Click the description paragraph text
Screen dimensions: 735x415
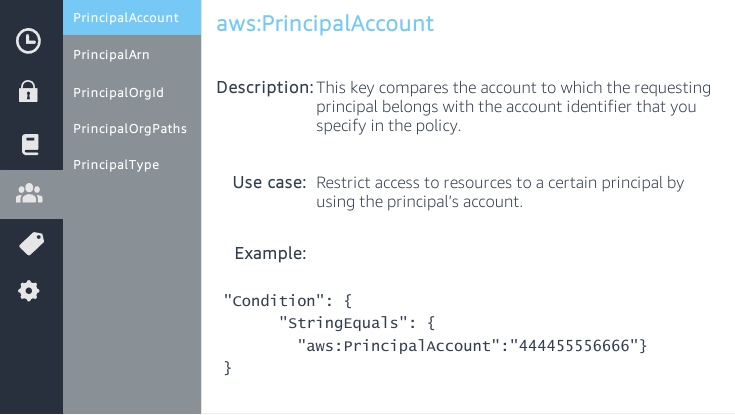point(507,106)
